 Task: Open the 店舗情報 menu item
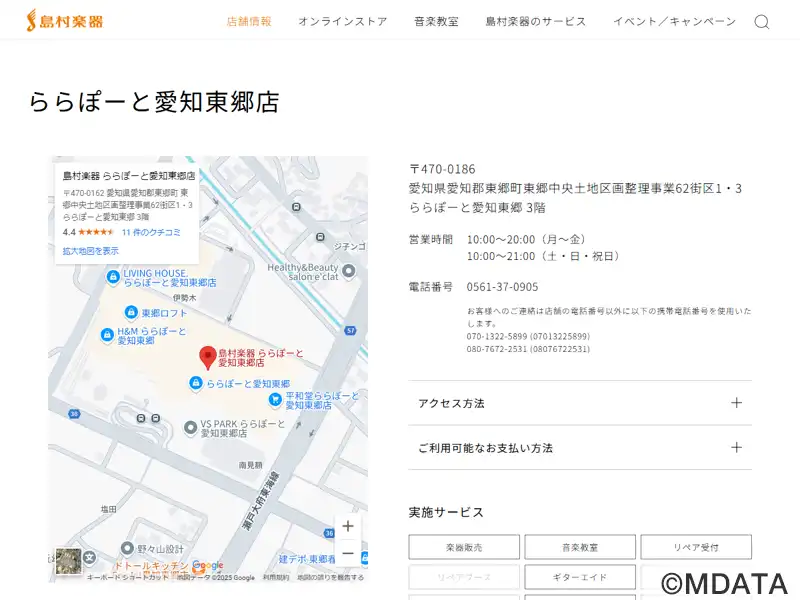249,21
